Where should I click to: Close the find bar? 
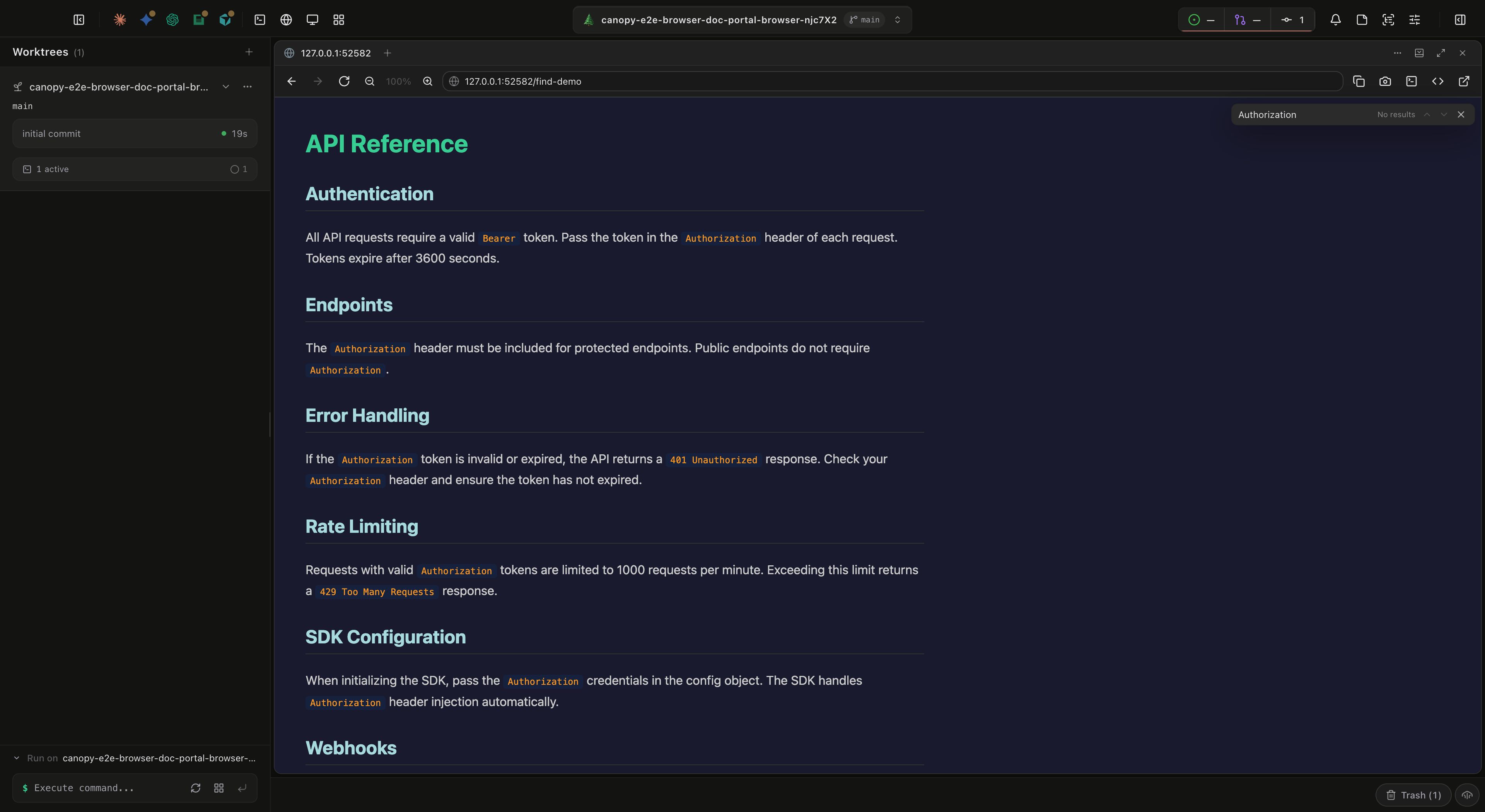click(x=1461, y=115)
